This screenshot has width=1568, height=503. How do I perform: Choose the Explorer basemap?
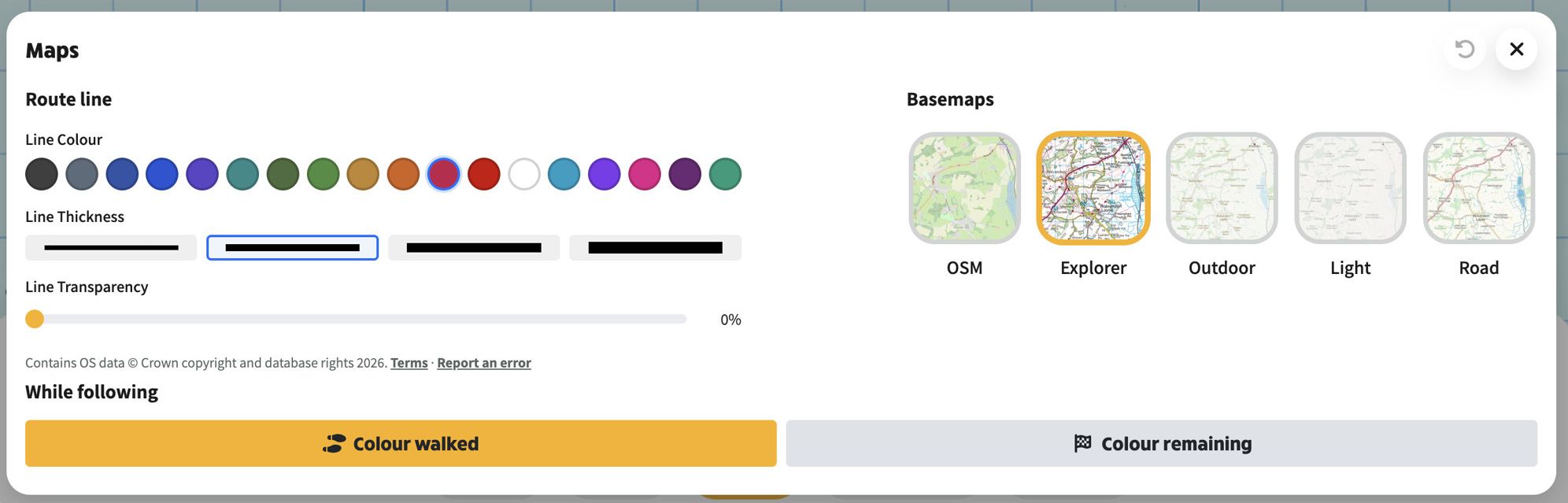point(1093,188)
